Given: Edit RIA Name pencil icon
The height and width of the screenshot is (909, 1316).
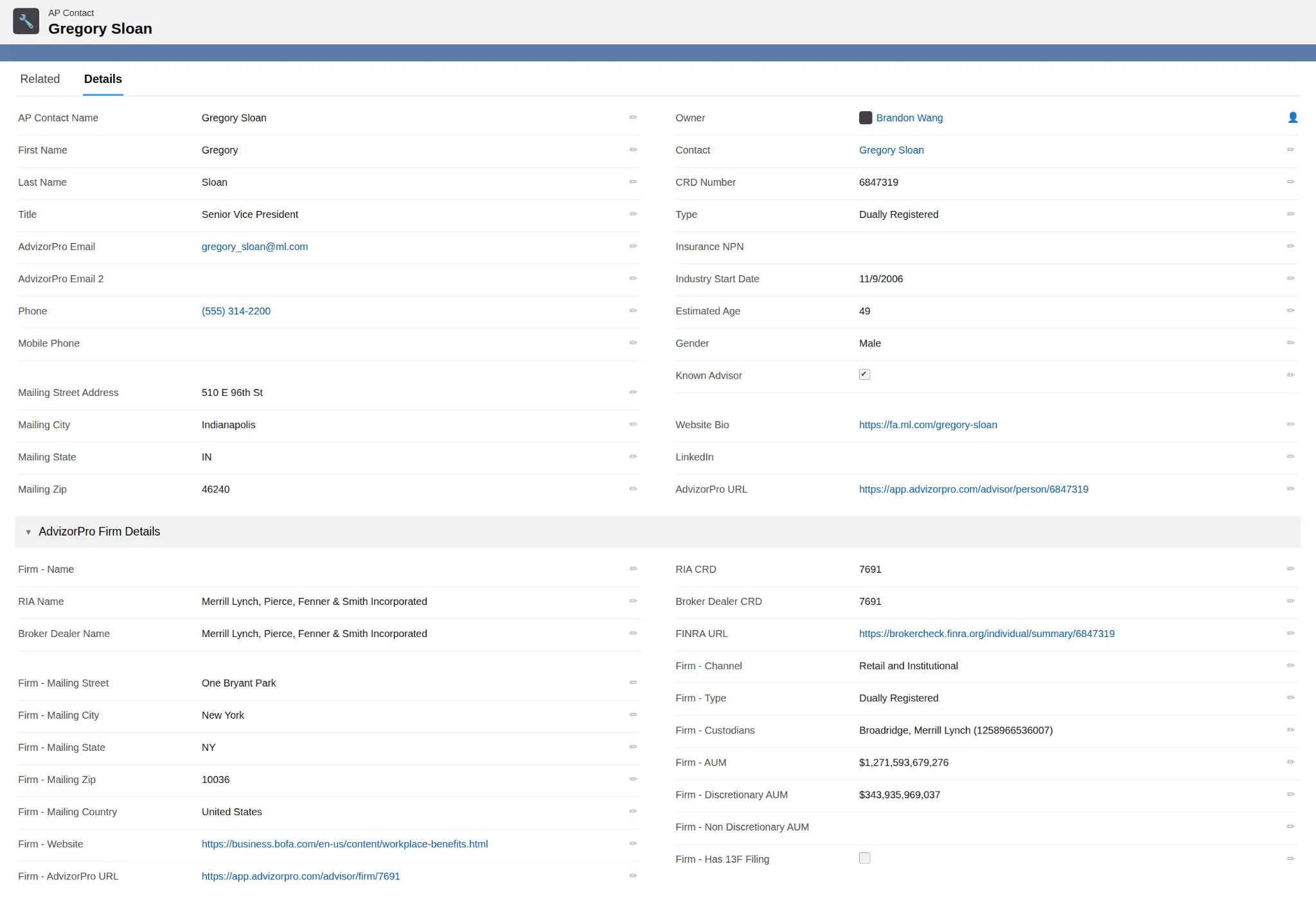Looking at the screenshot, I should 633,601.
